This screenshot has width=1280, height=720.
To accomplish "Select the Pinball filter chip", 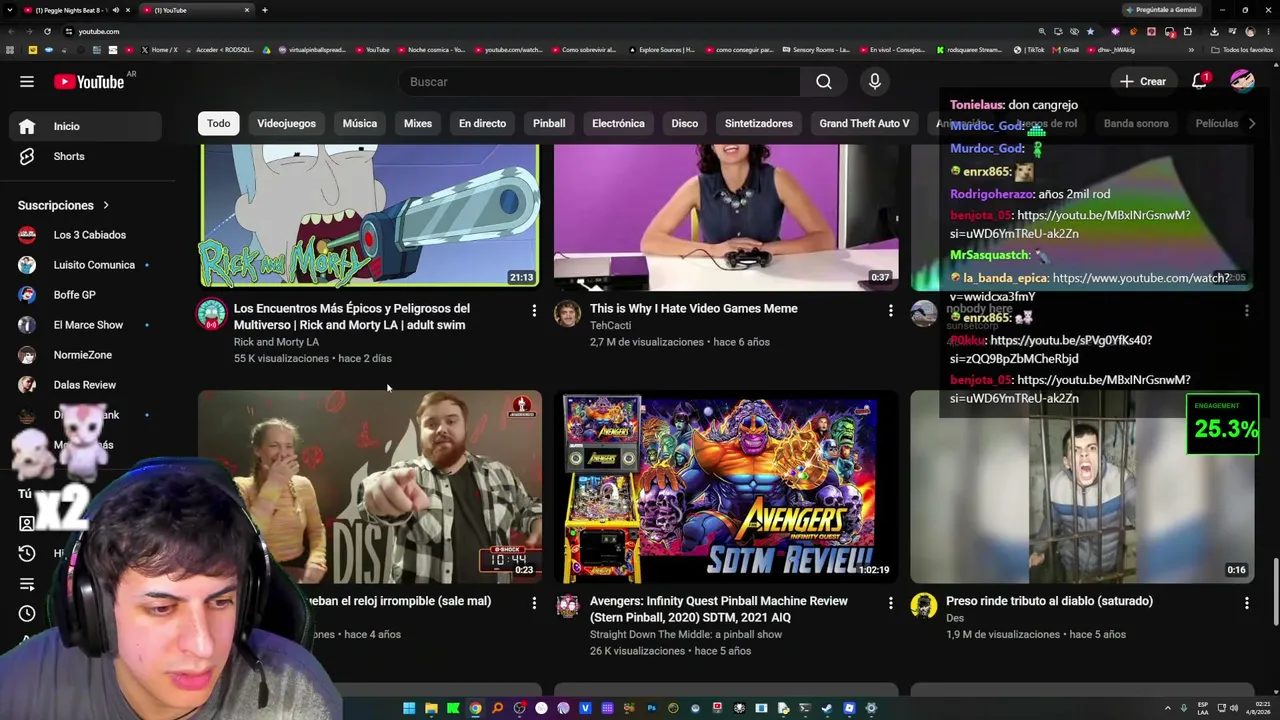I will [549, 124].
